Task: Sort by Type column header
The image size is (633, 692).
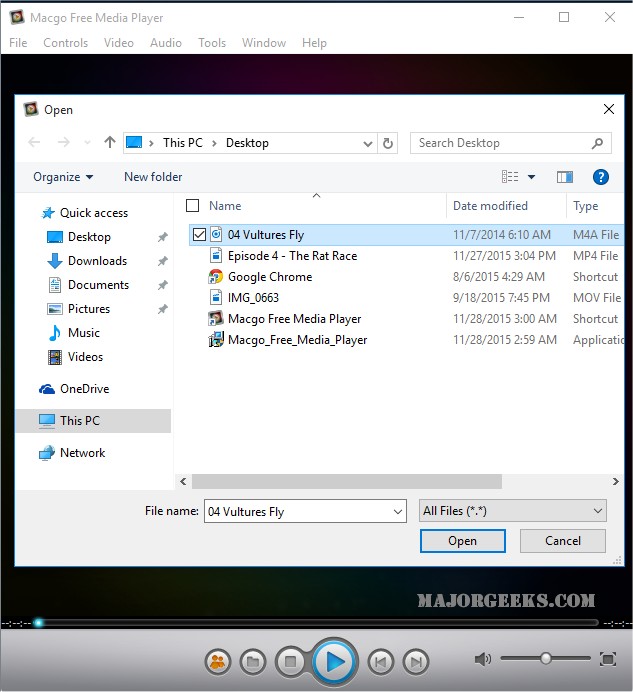Action: pyautogui.click(x=586, y=206)
